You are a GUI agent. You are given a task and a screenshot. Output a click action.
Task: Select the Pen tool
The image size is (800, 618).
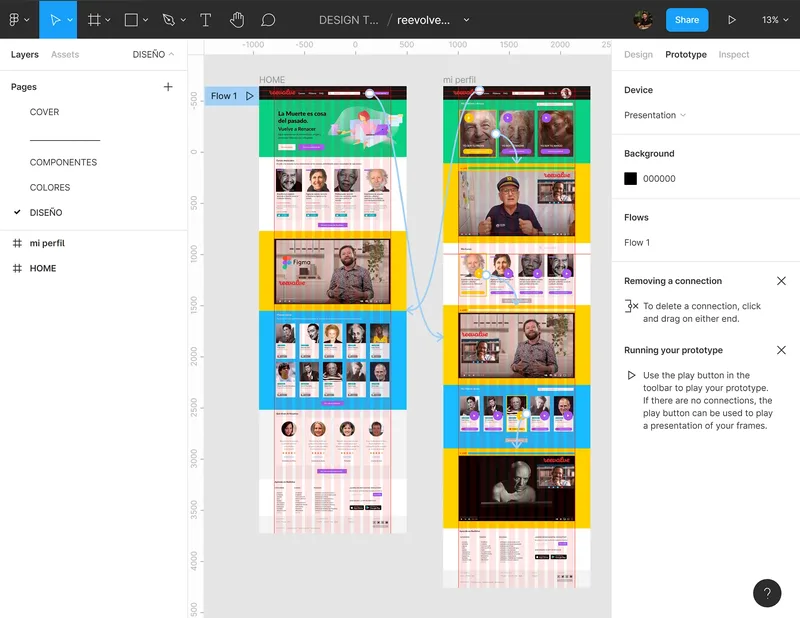click(168, 20)
